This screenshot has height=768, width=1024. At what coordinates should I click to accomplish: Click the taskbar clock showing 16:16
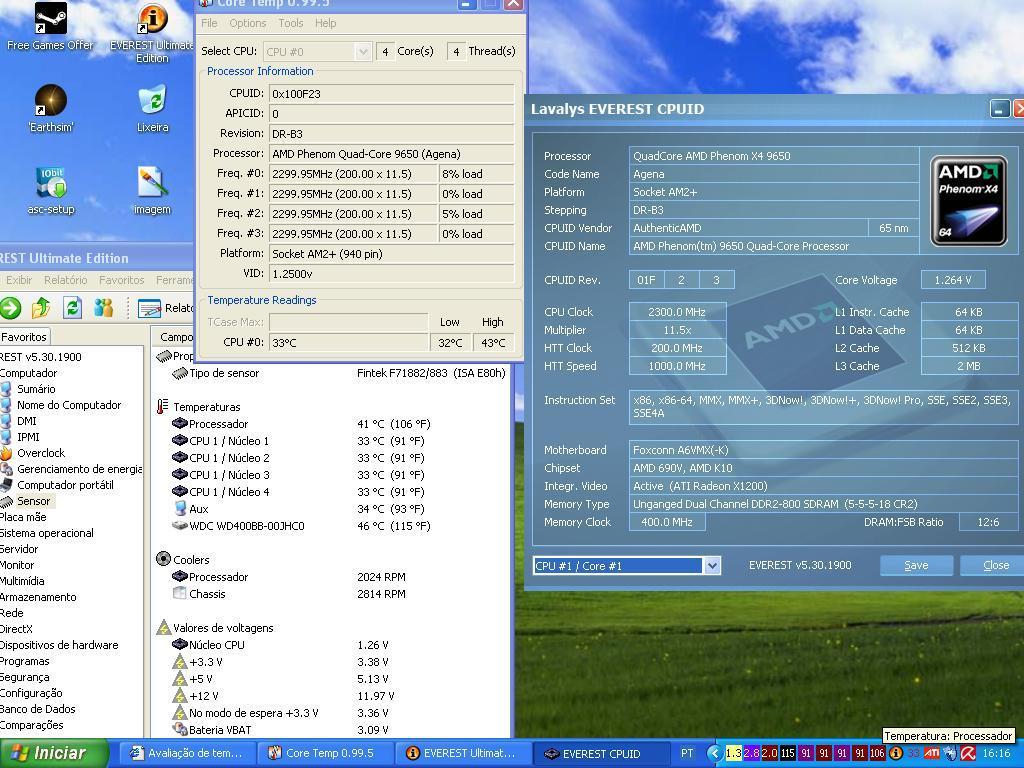[x=997, y=753]
